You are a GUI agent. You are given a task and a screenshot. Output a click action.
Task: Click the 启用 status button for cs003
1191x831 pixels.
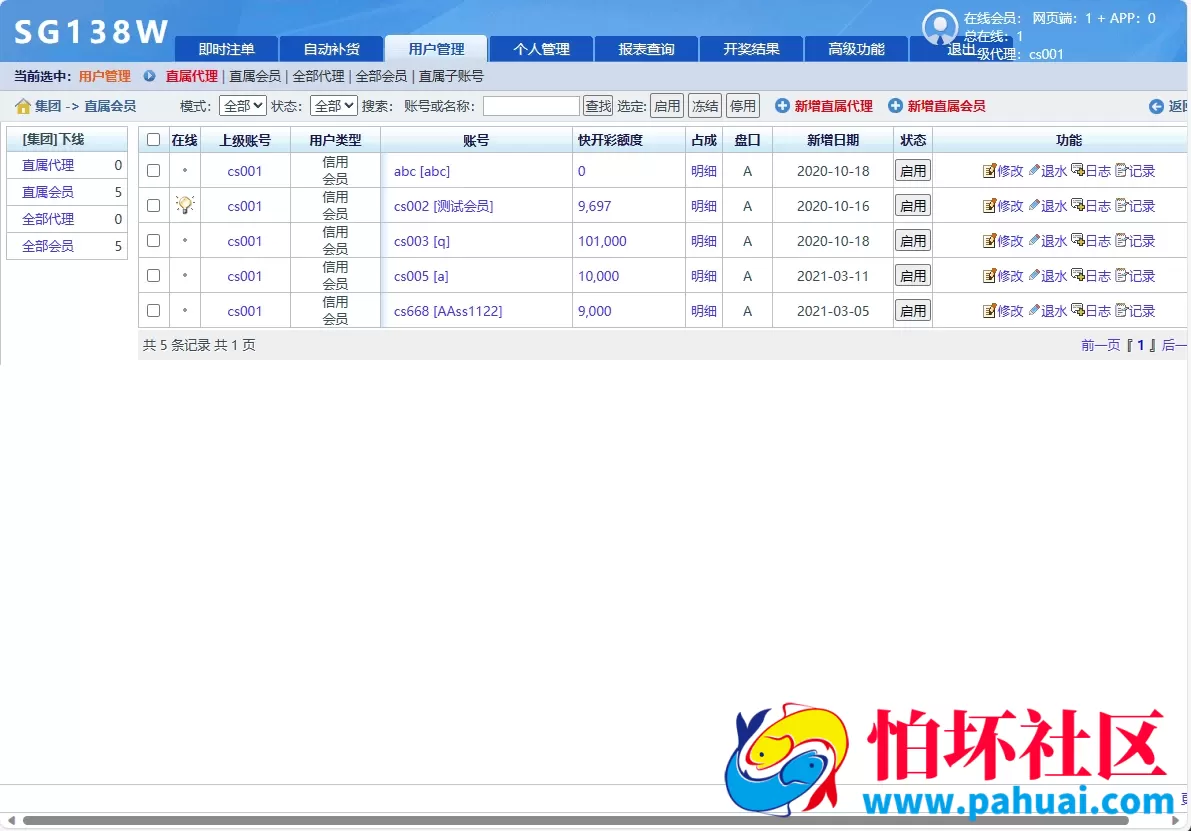point(912,241)
